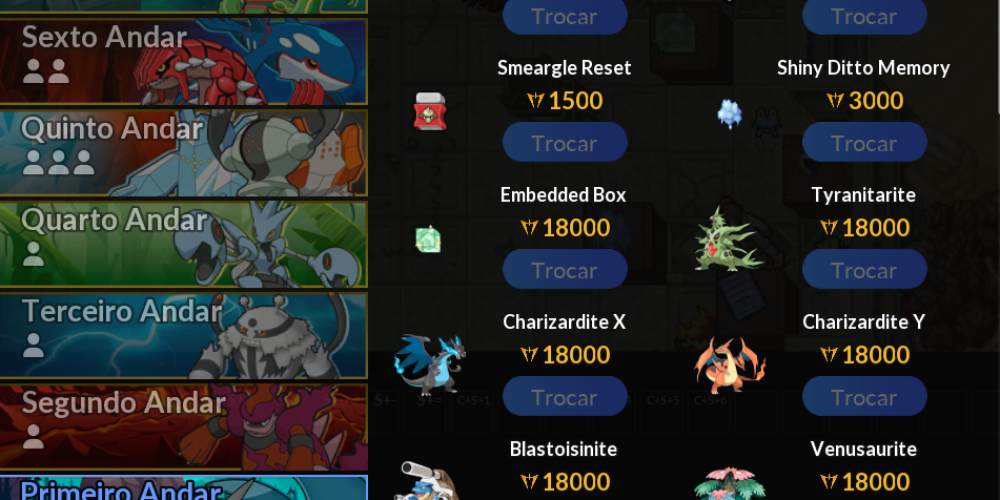Switch to Quarto Andar floor

point(184,244)
